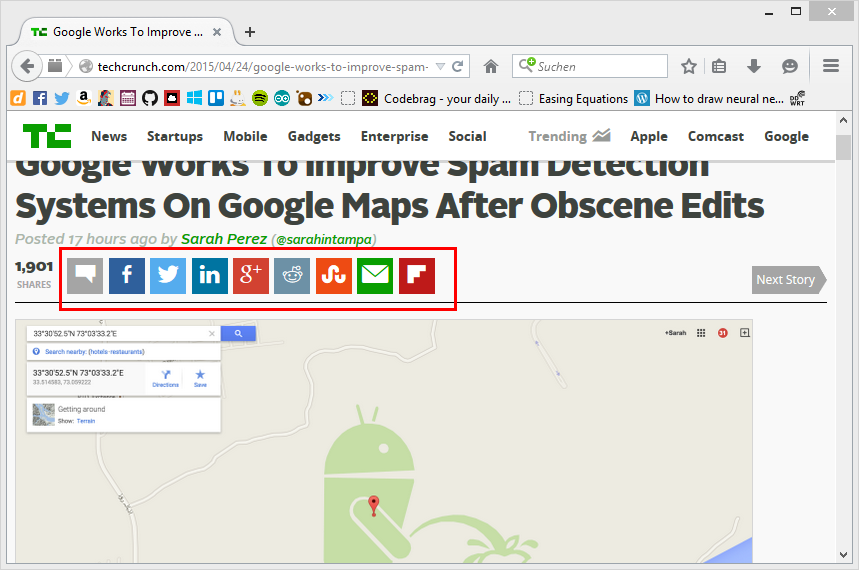The height and width of the screenshot is (570, 859).
Task: Open trending topic Google
Action: 786,136
